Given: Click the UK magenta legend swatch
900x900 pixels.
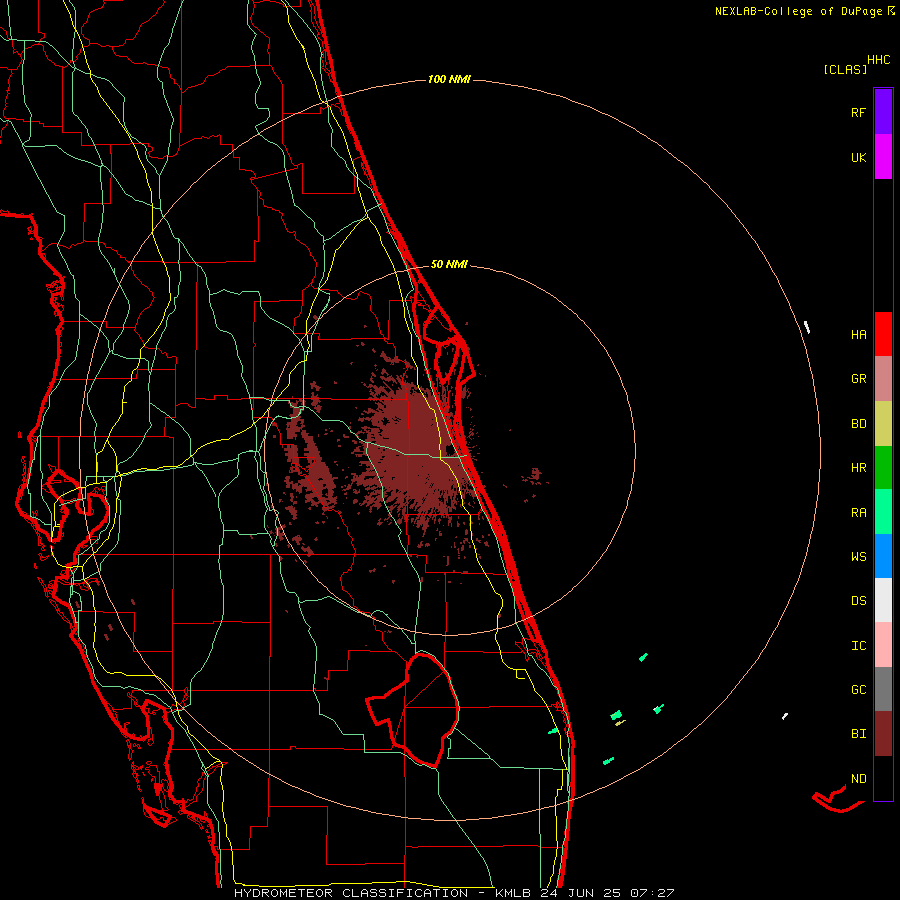Looking at the screenshot, I should [x=883, y=157].
